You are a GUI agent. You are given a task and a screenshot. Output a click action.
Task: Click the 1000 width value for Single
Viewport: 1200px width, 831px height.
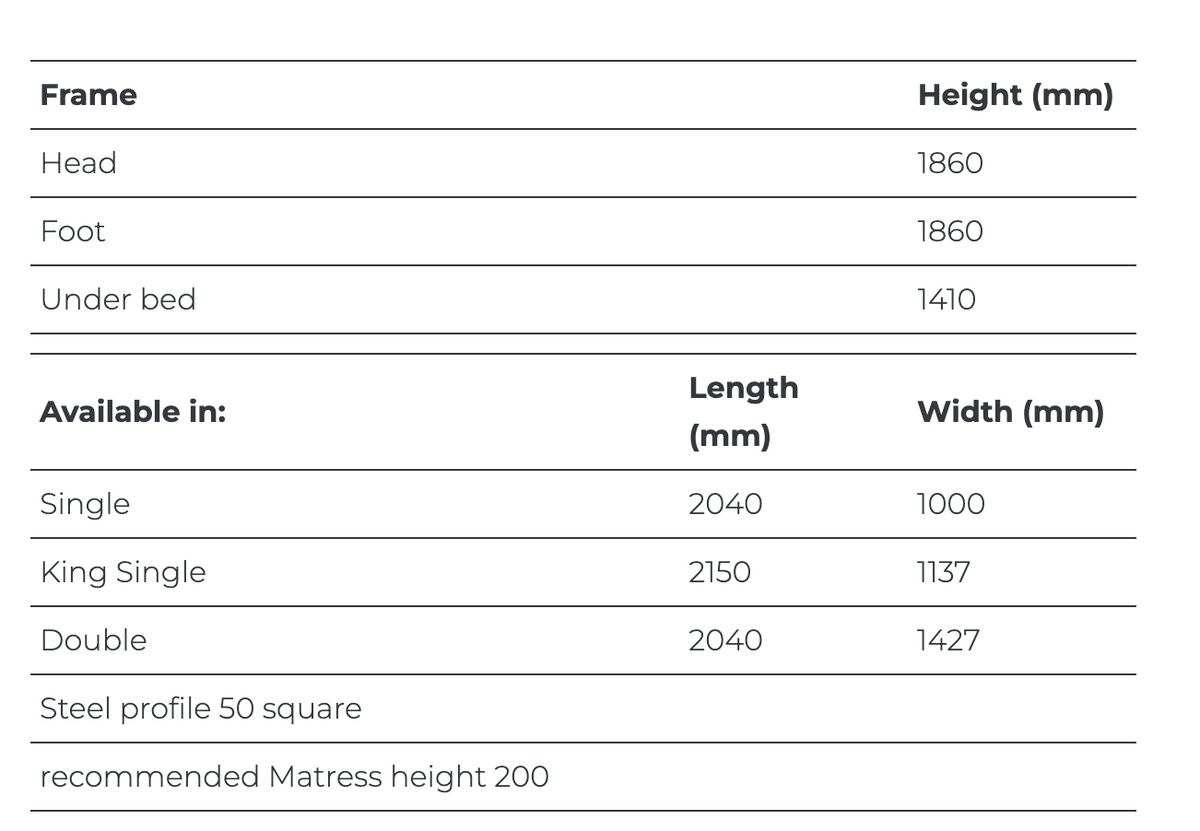(950, 504)
